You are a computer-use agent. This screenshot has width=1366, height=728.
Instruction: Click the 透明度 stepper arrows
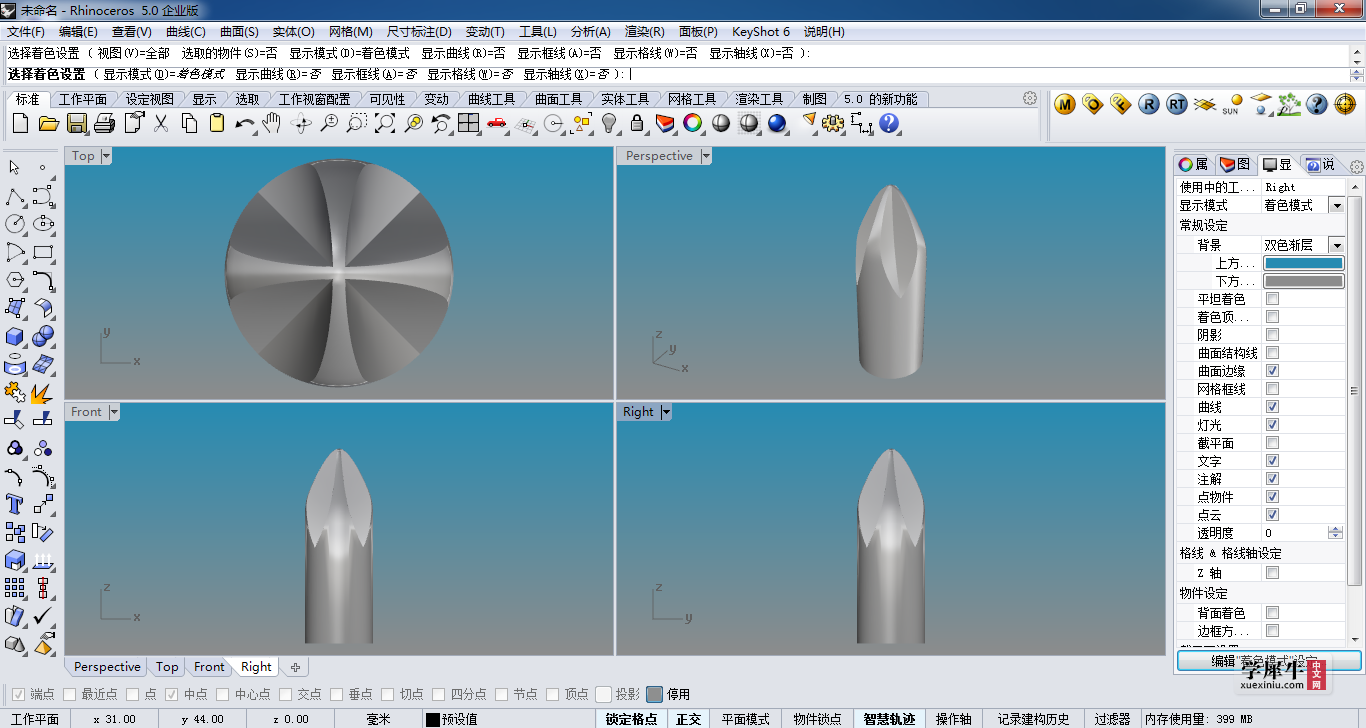coord(1335,533)
